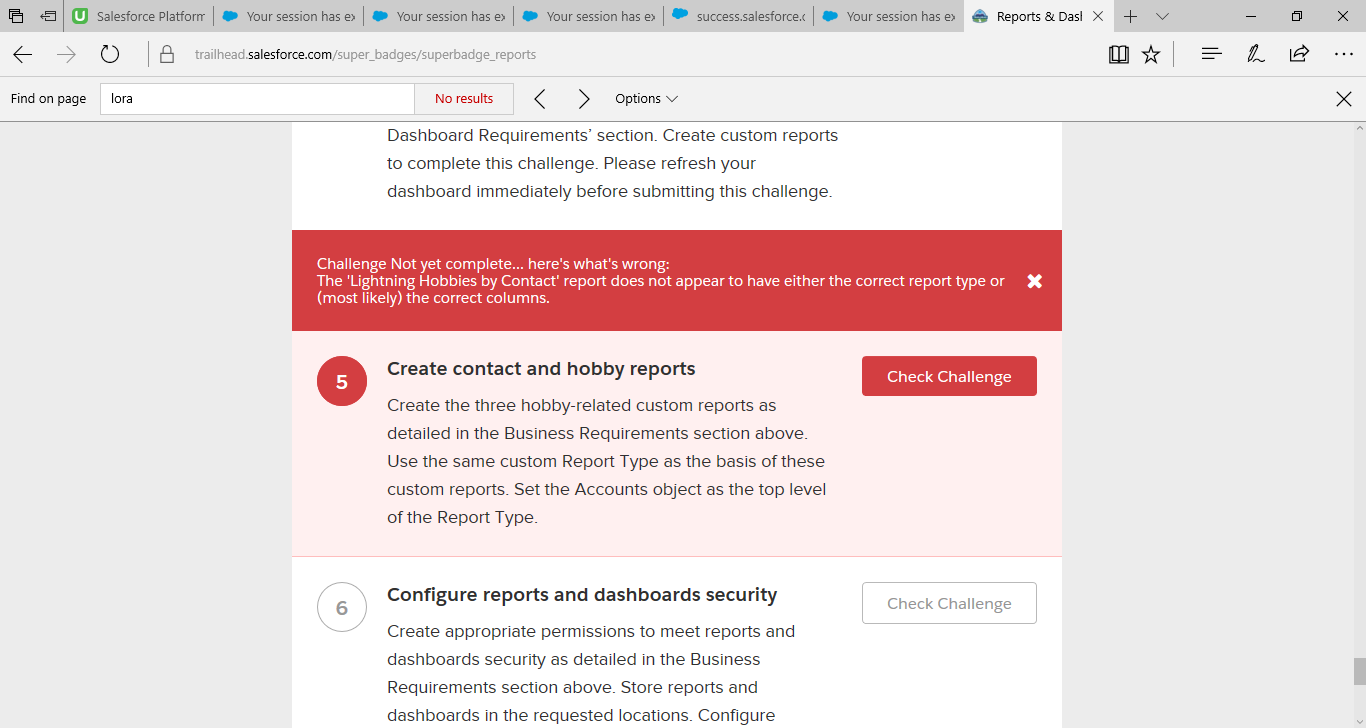Go back to the previous page
This screenshot has width=1366, height=728.
click(x=22, y=55)
